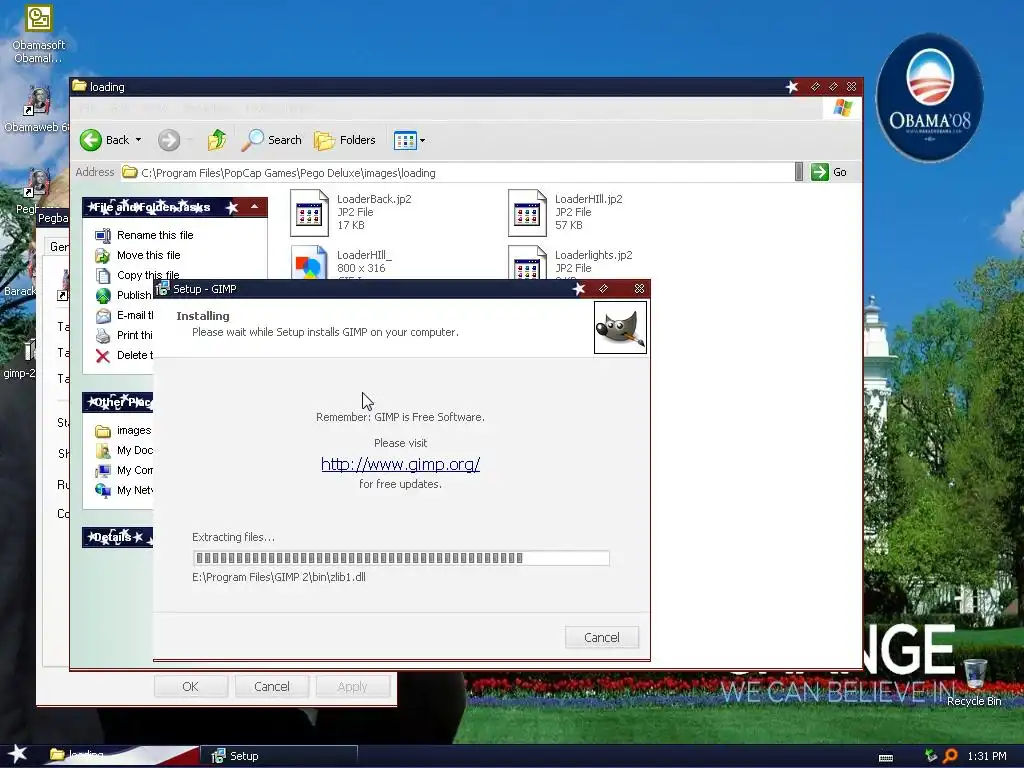This screenshot has width=1024, height=768.
Task: Choose Copy this file task
Action: [x=148, y=275]
